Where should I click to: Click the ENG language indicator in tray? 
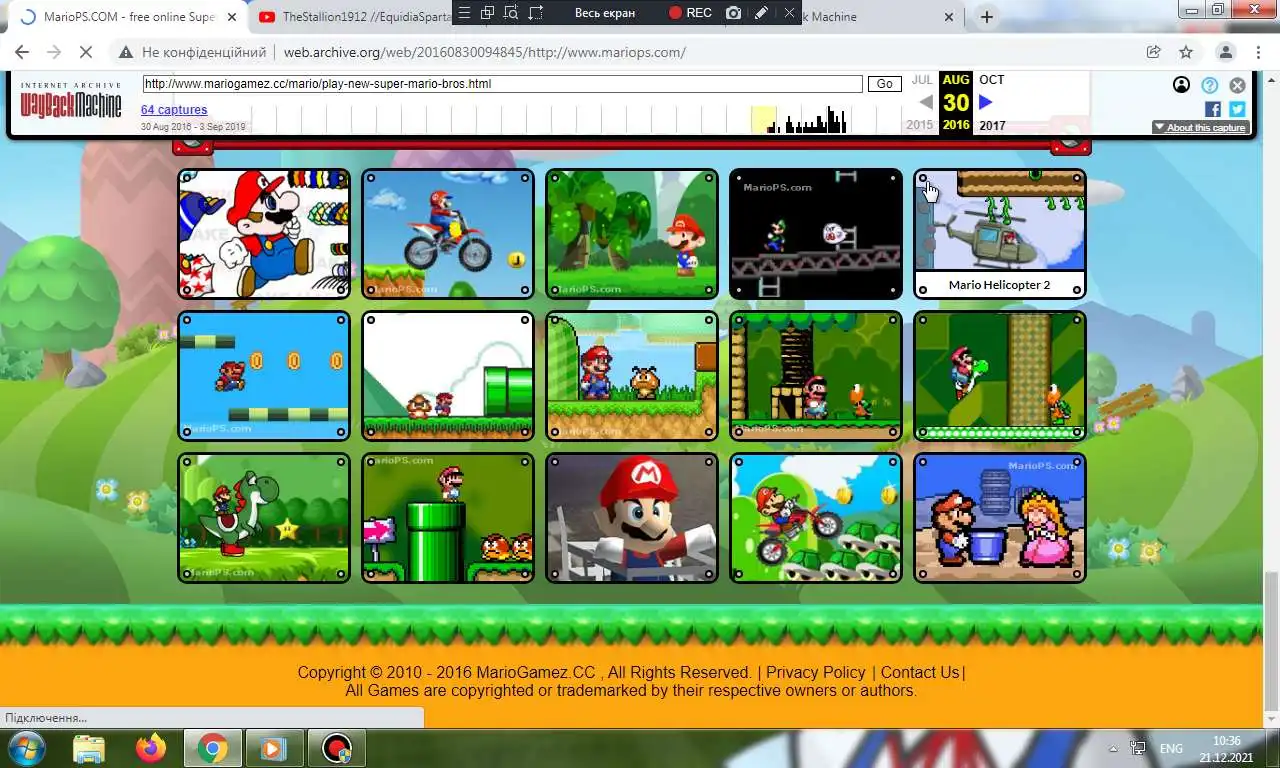pos(1171,748)
